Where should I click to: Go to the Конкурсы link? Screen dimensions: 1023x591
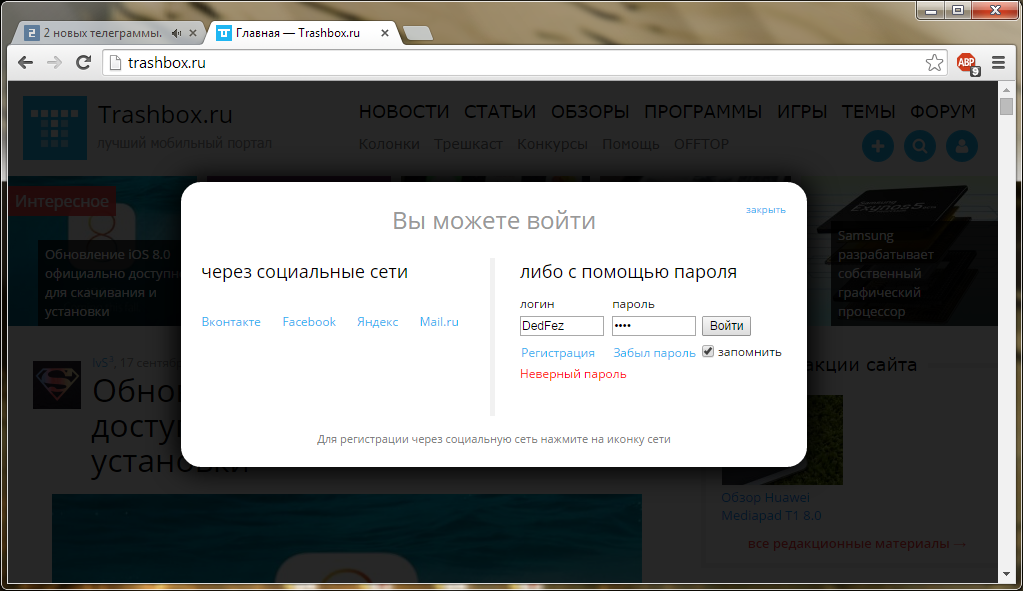tap(552, 144)
